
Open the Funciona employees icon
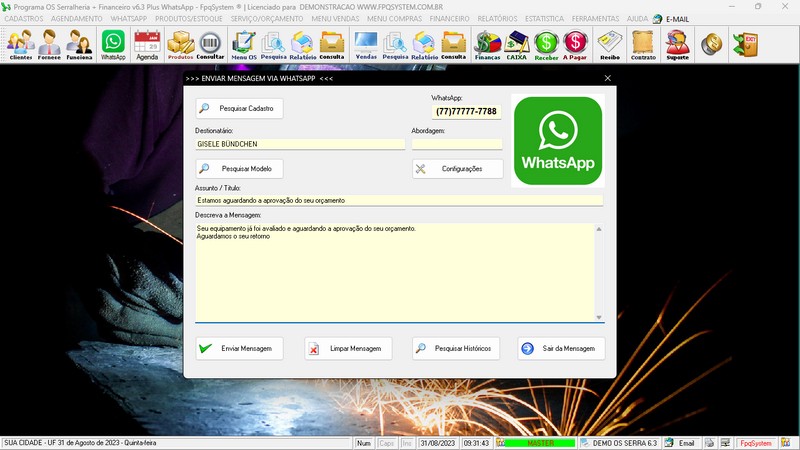click(79, 45)
